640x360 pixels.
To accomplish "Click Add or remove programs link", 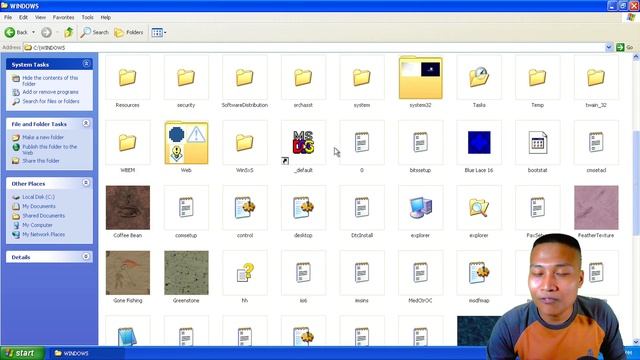I will pyautogui.click(x=50, y=92).
